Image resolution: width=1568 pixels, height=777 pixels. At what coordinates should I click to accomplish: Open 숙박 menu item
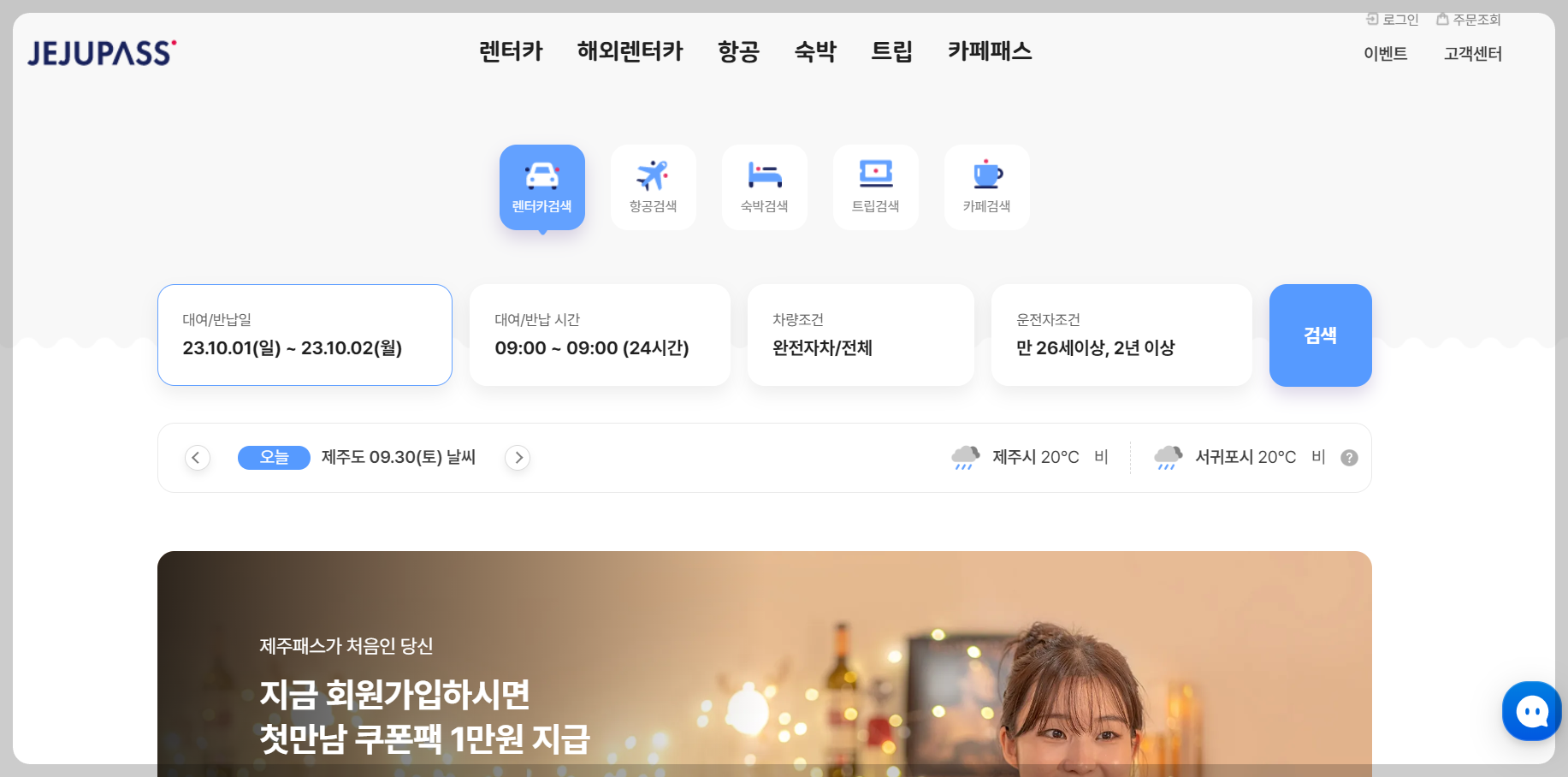pos(815,51)
